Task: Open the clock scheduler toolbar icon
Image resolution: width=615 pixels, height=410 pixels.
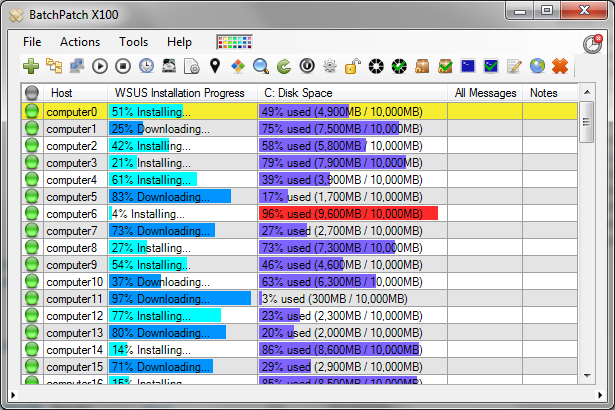Action: click(x=146, y=66)
